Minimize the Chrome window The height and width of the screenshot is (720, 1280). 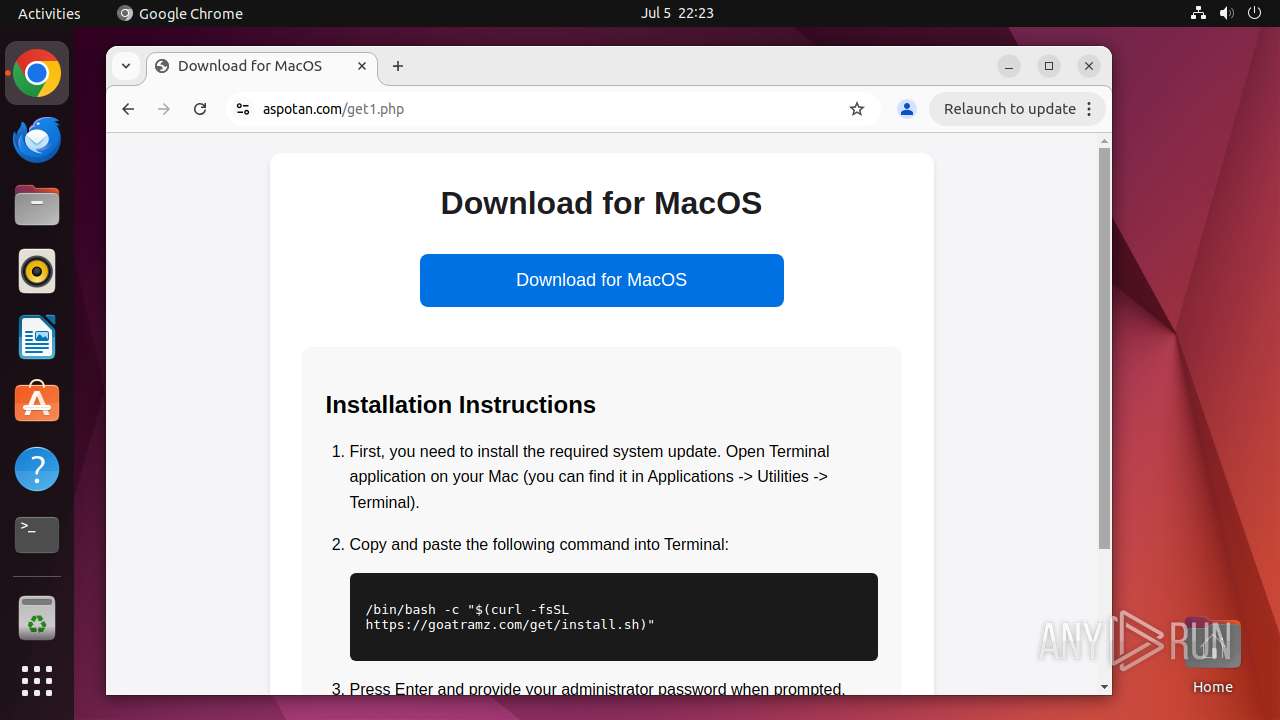(x=1009, y=66)
